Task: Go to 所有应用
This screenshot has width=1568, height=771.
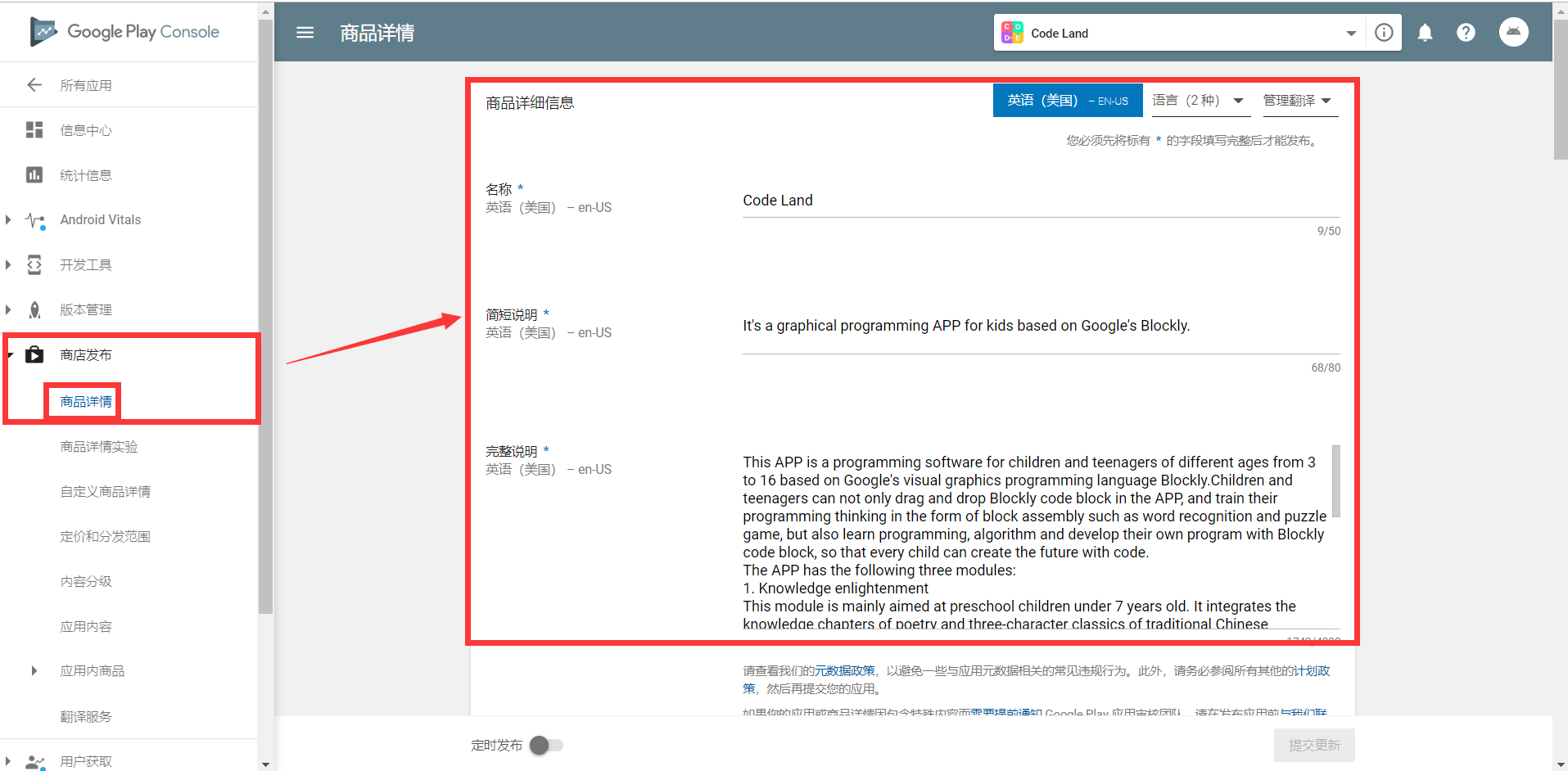Action: tap(86, 85)
